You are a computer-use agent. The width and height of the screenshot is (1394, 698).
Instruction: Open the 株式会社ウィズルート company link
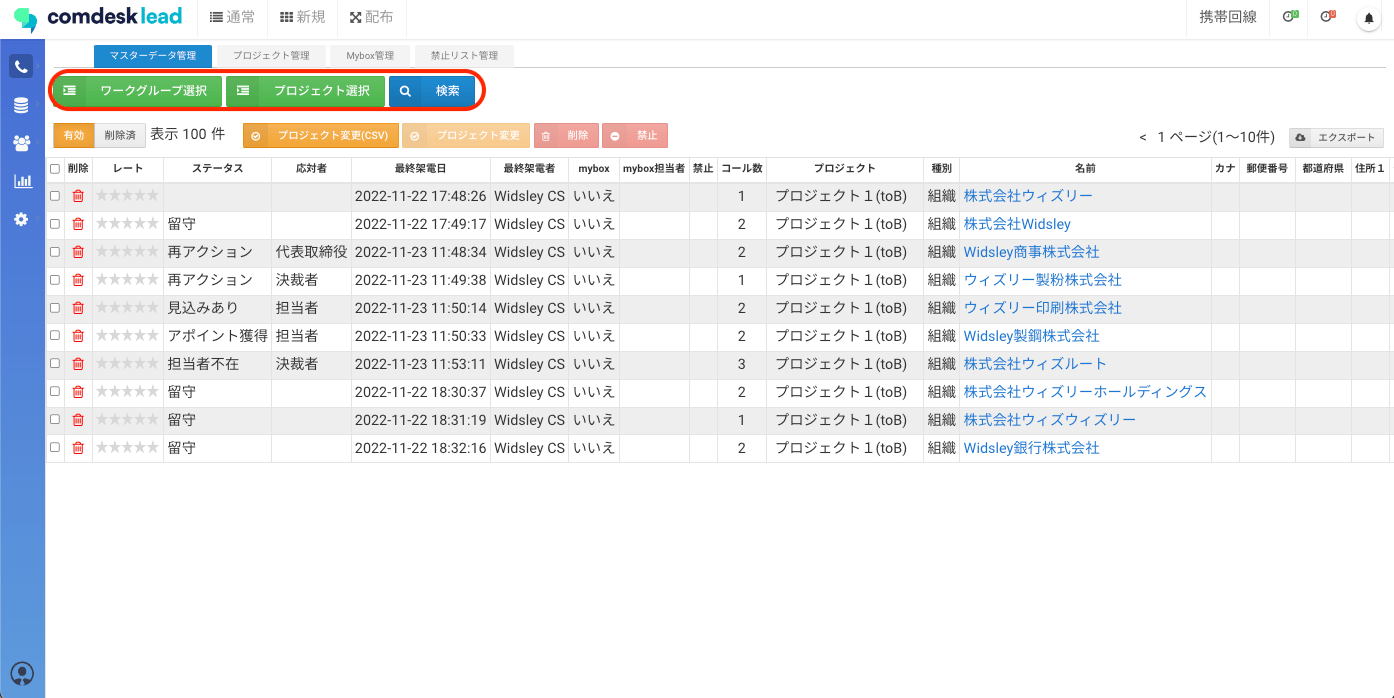tap(1036, 364)
